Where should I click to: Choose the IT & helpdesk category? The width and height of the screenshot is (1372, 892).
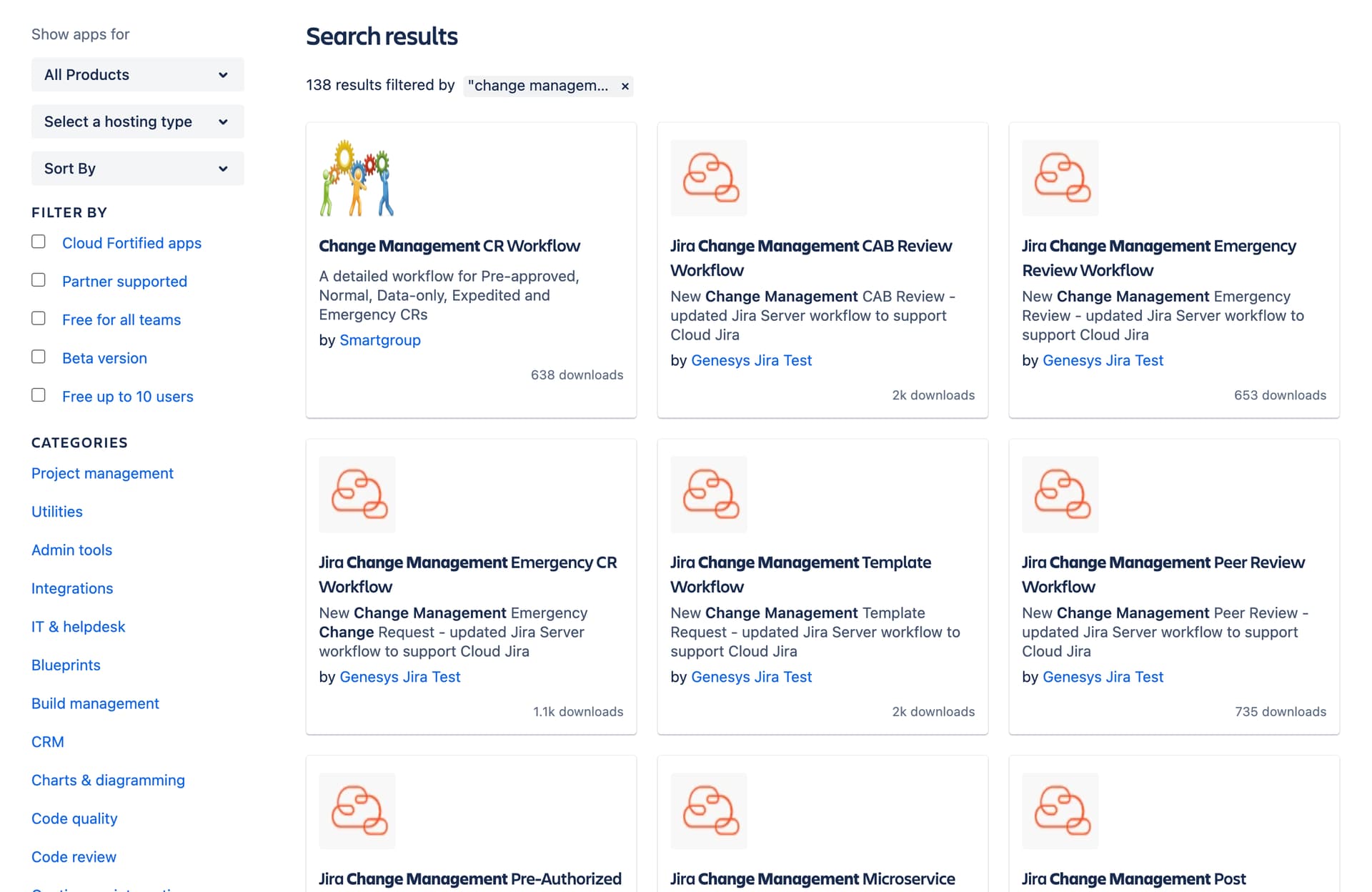point(78,627)
